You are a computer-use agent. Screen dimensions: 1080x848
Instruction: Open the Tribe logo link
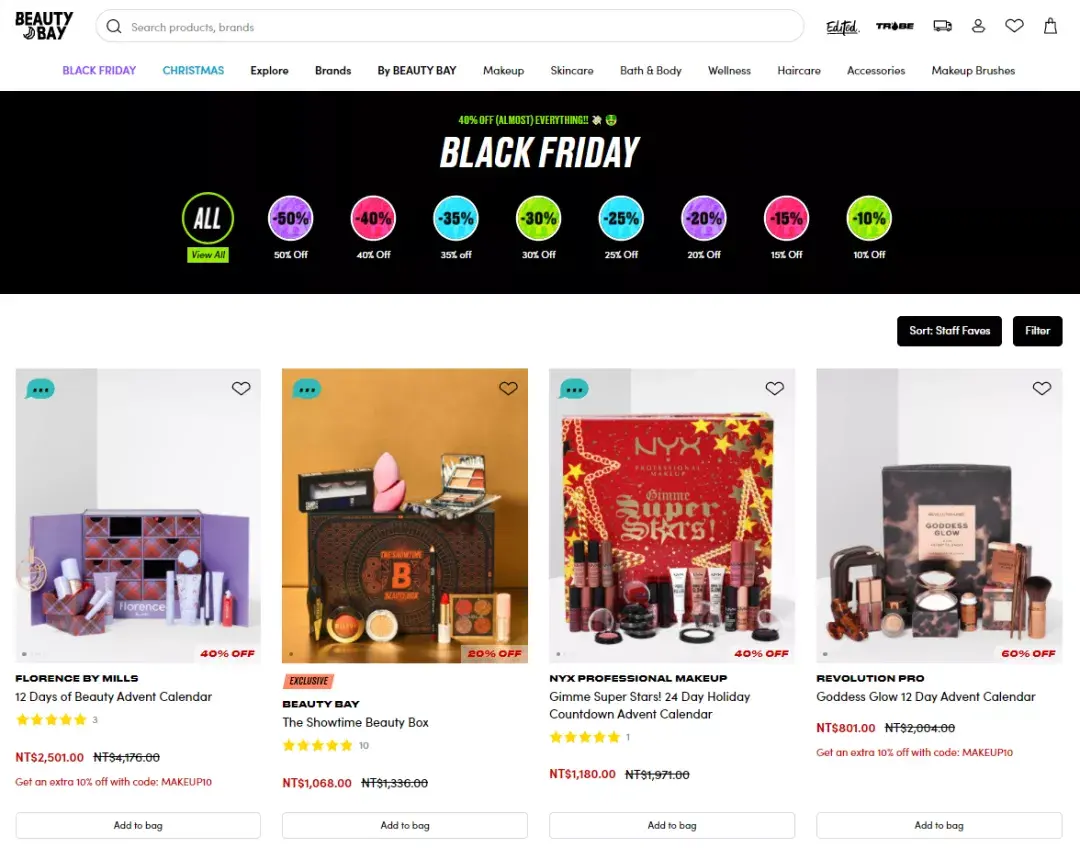[x=895, y=26]
